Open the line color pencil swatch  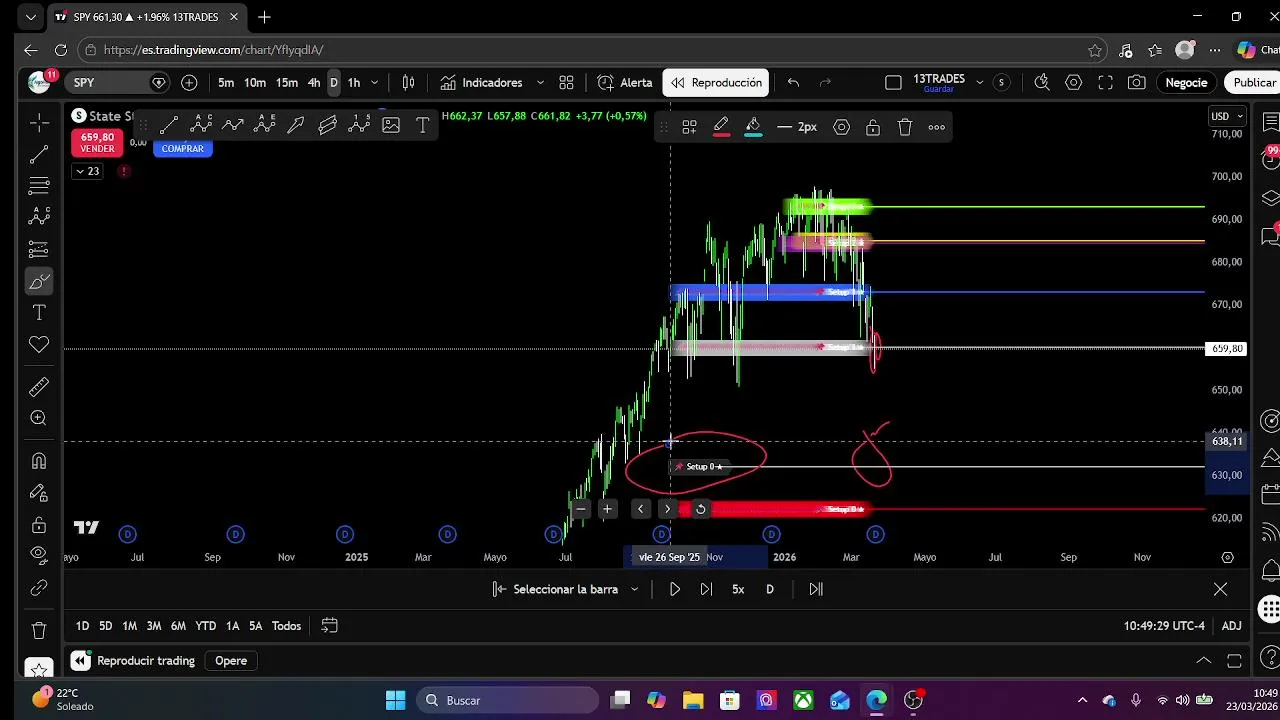(721, 127)
